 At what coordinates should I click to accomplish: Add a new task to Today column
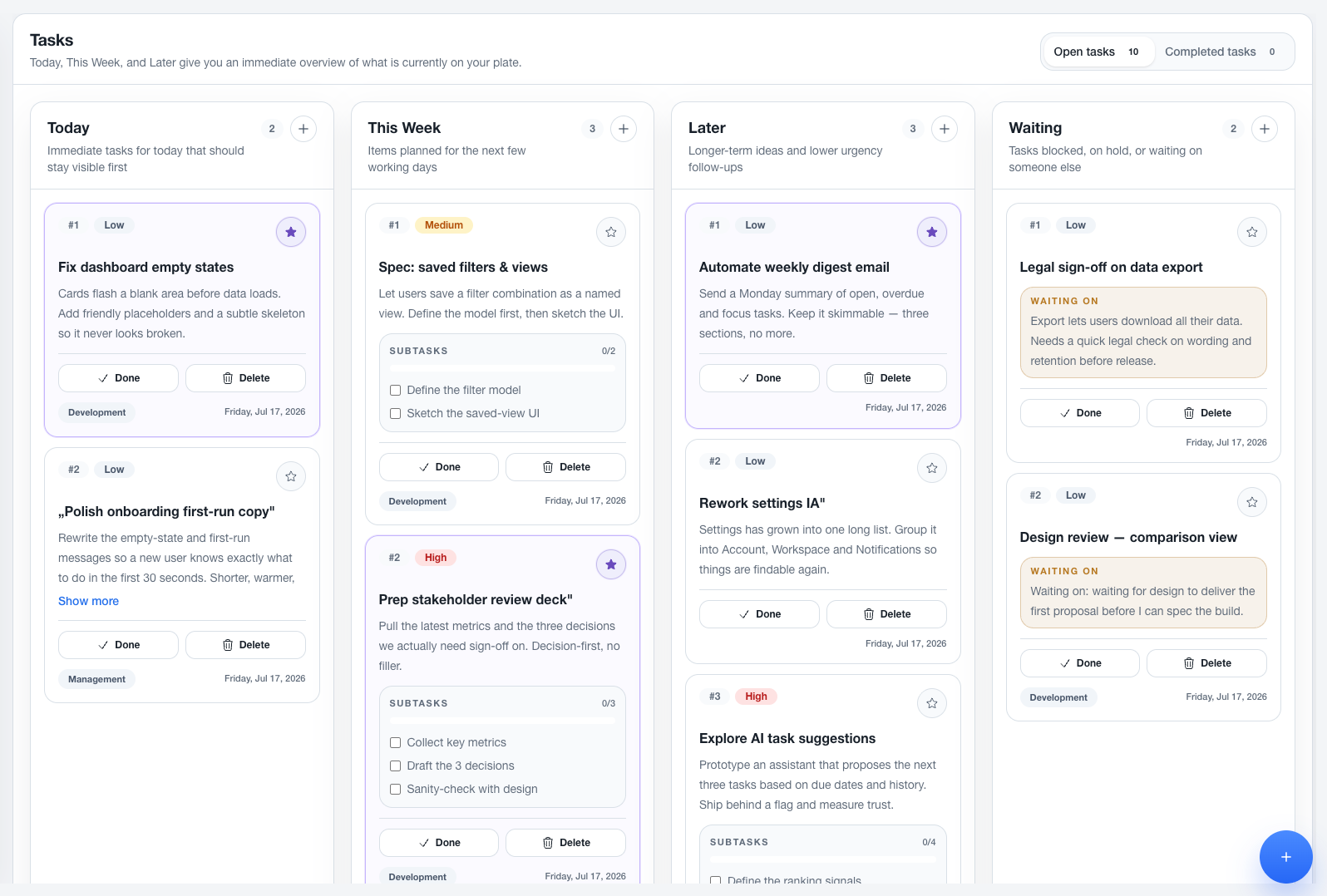tap(303, 129)
